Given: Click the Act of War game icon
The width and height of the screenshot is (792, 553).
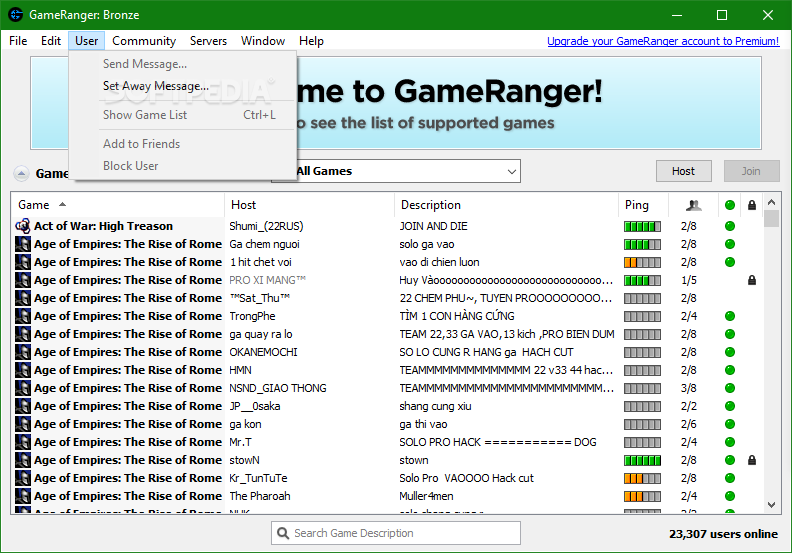Looking at the screenshot, I should tap(23, 226).
